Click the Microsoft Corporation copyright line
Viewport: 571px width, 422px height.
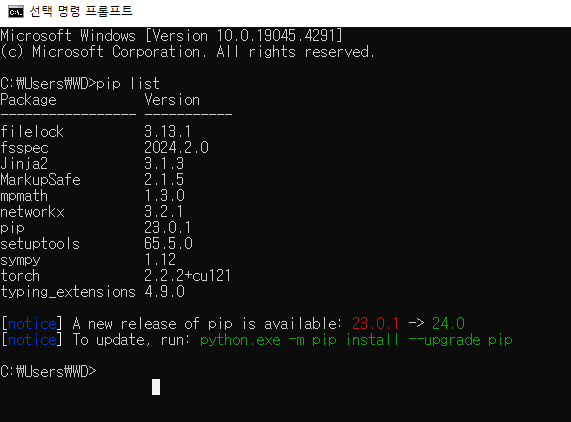pos(187,52)
